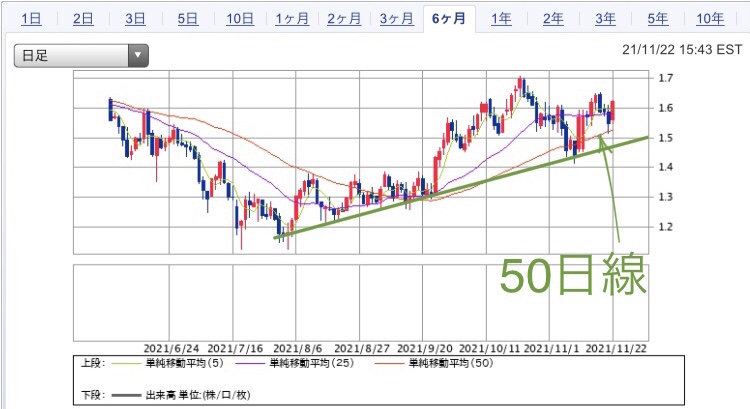Switch to the 3年 chart range
750x409 pixels.
(605, 19)
